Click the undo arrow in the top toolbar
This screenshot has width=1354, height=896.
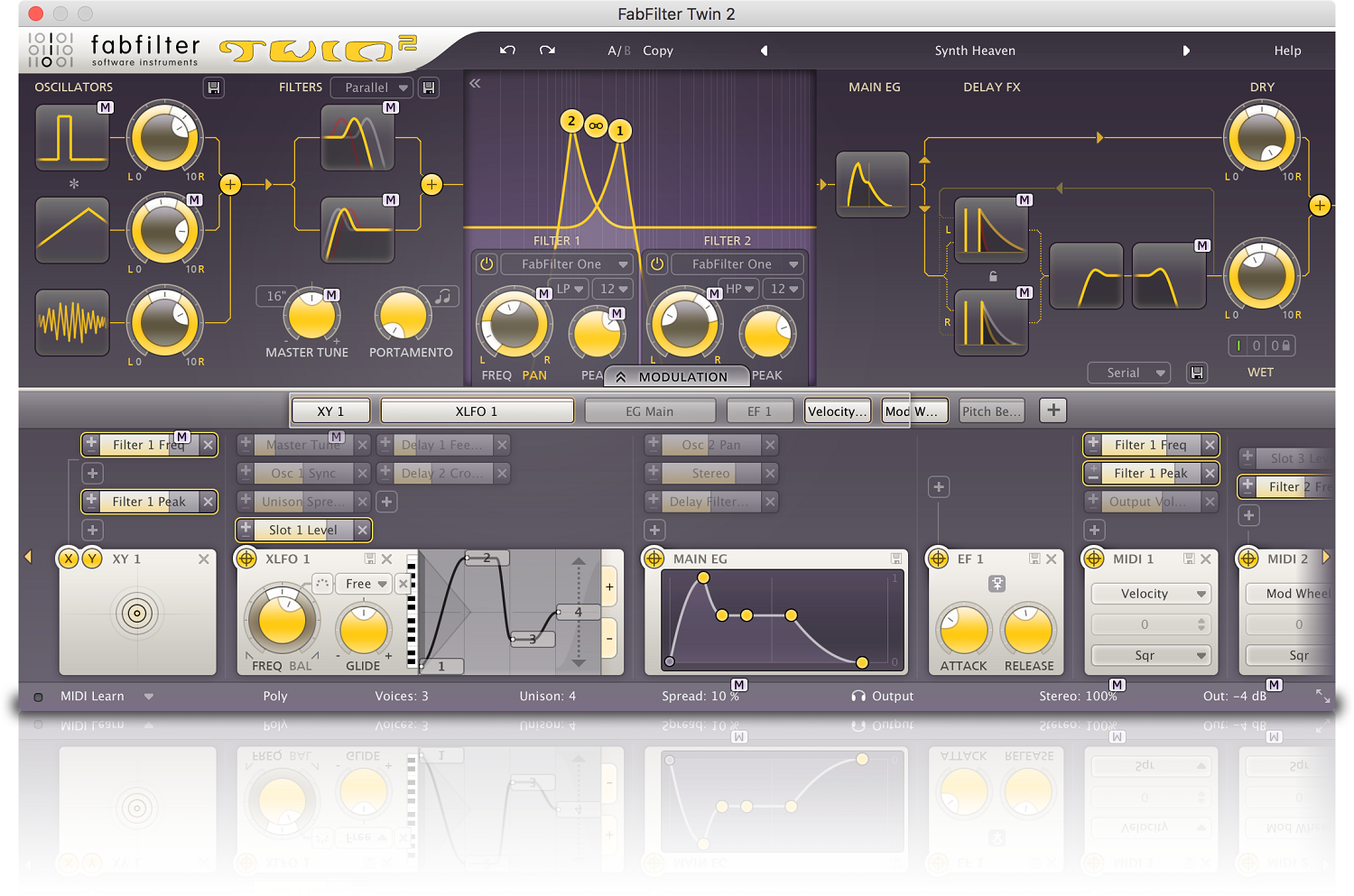(507, 51)
